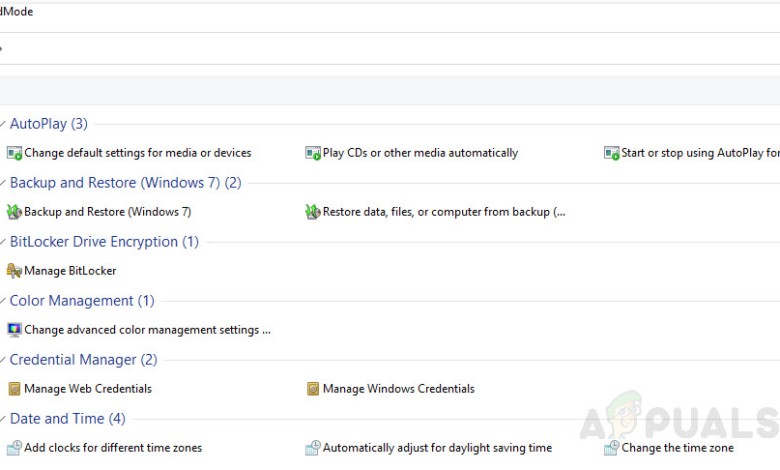
Task: Collapse the Date and Time (4) group
Action: click(2, 419)
